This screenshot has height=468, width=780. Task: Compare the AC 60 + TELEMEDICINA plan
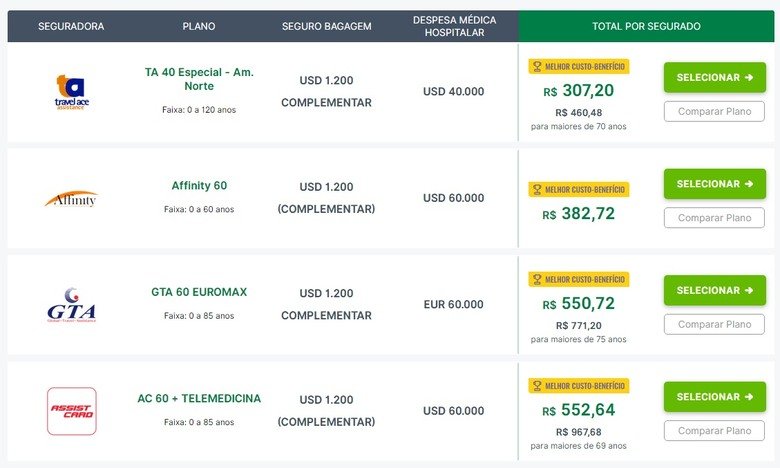click(x=714, y=431)
